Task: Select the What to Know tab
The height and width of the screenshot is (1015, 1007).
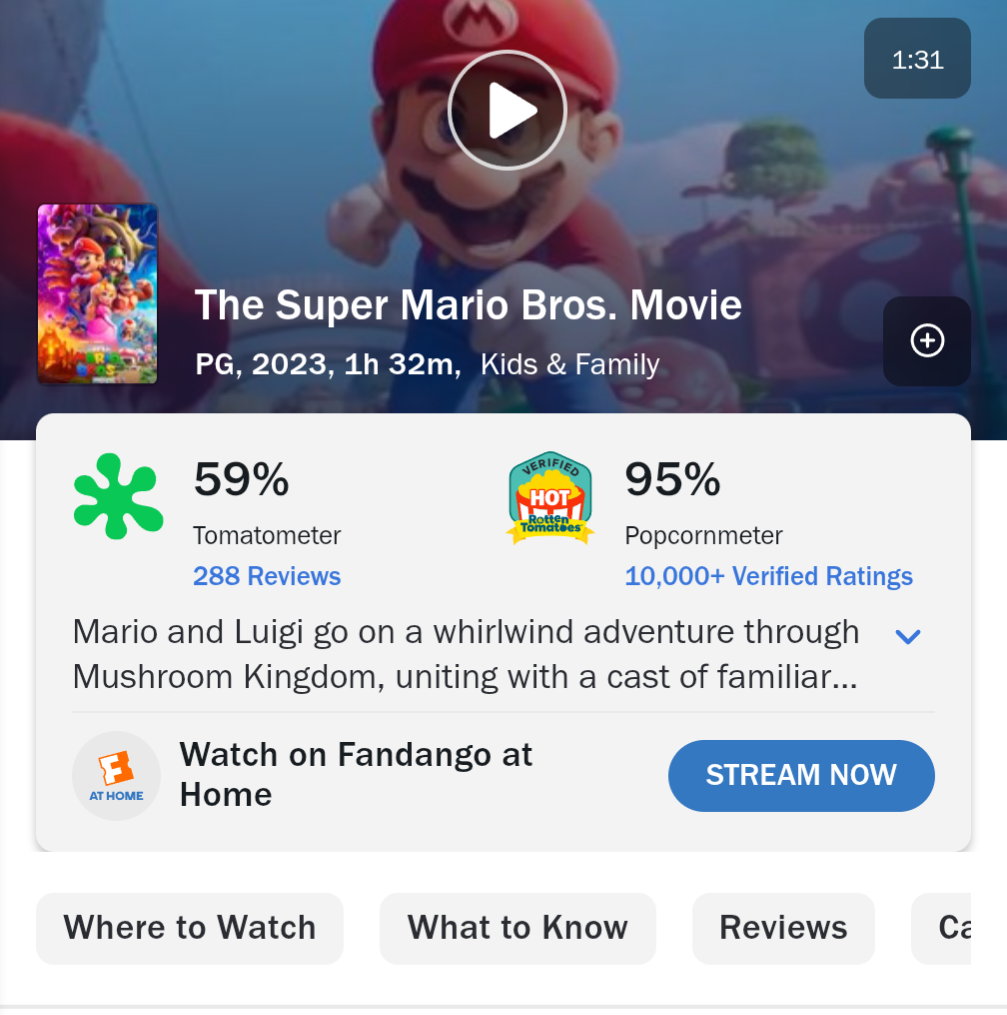Action: (518, 928)
